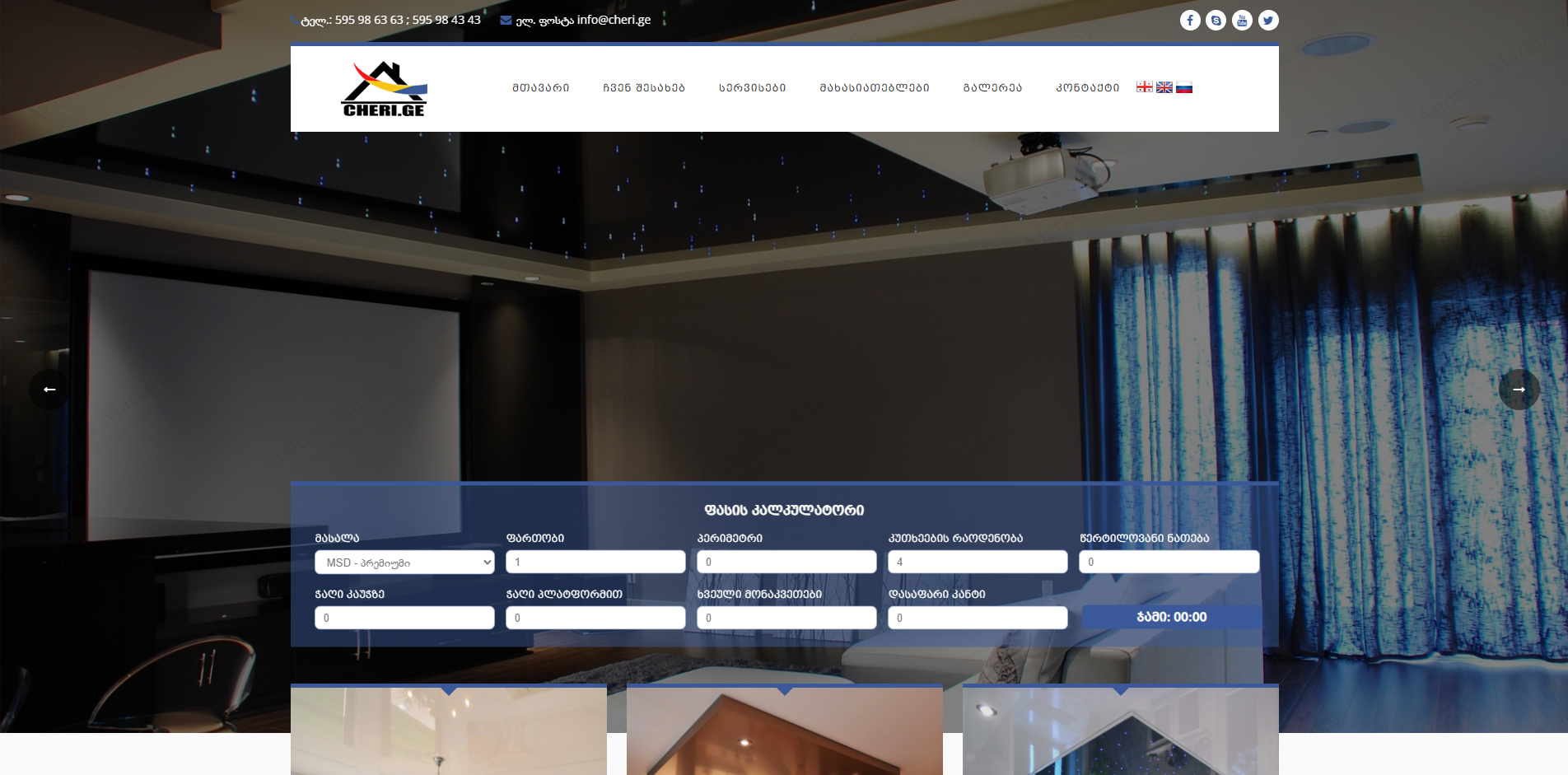The height and width of the screenshot is (775, 1568).
Task: Click the CHERI.GE logo
Action: click(384, 89)
